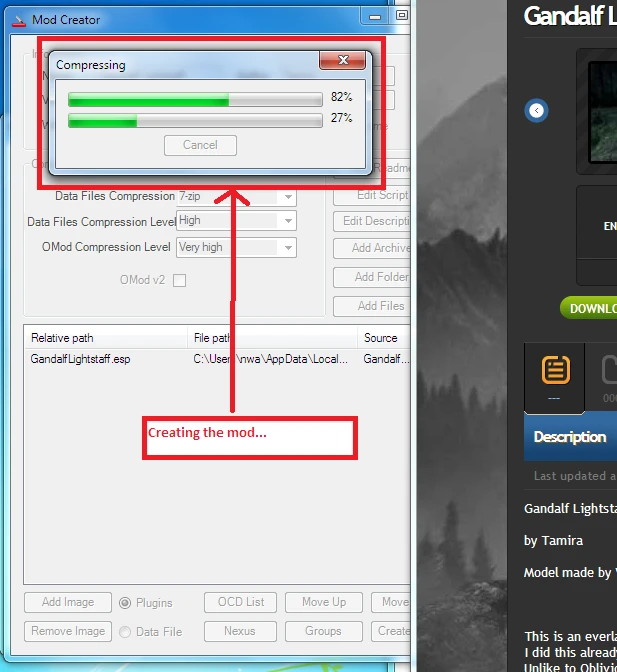
Task: Click the Relative path column header
Action: tap(104, 338)
